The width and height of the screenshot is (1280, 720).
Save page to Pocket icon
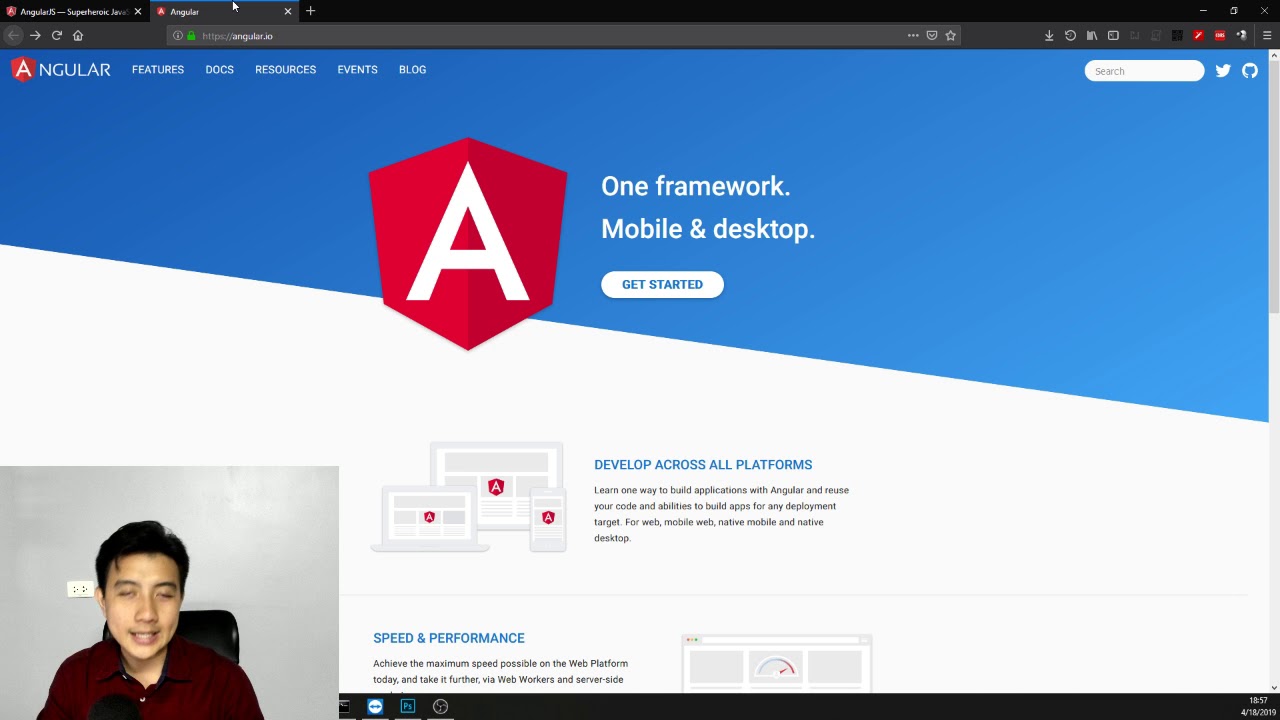click(932, 35)
